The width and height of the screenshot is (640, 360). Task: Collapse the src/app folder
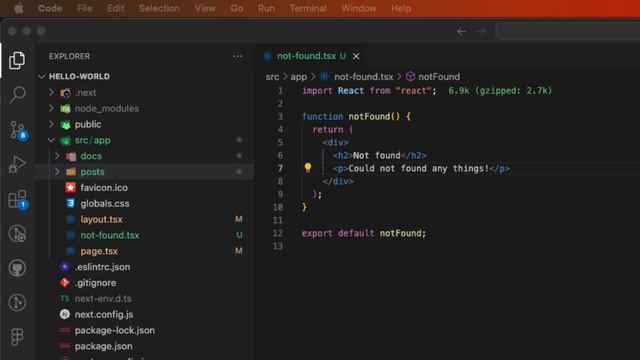pos(51,140)
